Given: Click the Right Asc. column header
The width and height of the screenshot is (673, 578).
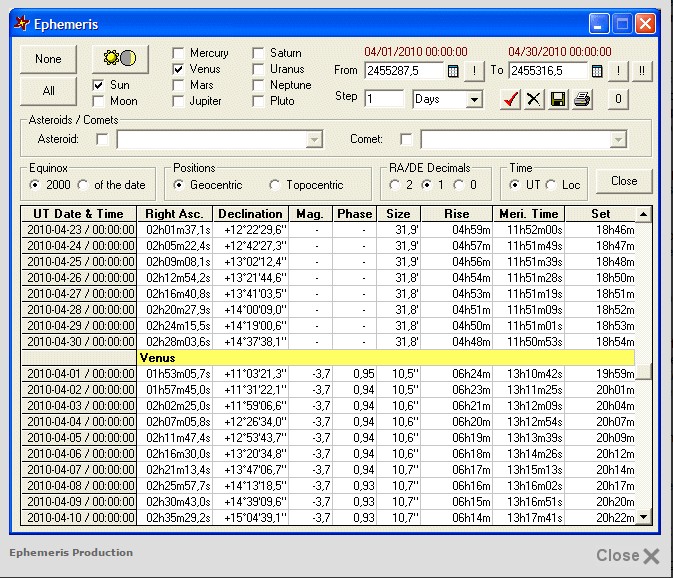Looking at the screenshot, I should [x=174, y=214].
